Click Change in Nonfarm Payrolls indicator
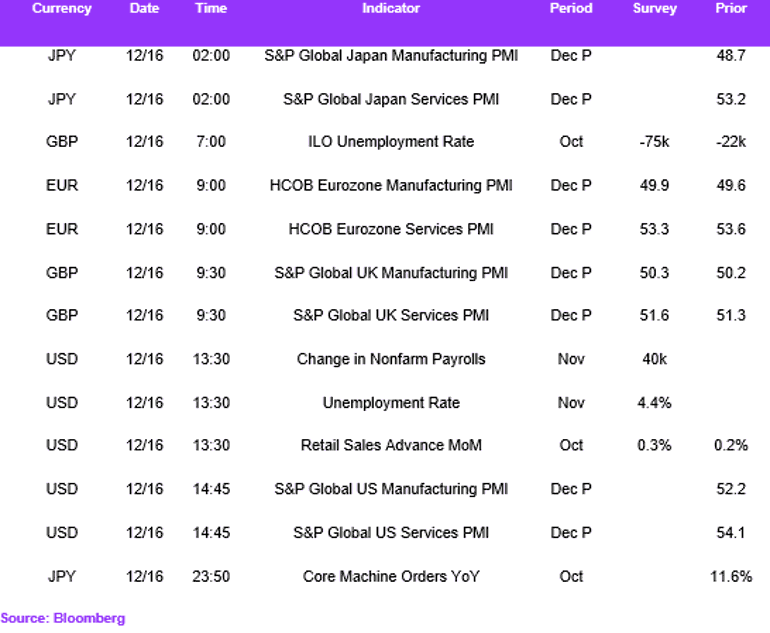The width and height of the screenshot is (770, 633). click(391, 359)
